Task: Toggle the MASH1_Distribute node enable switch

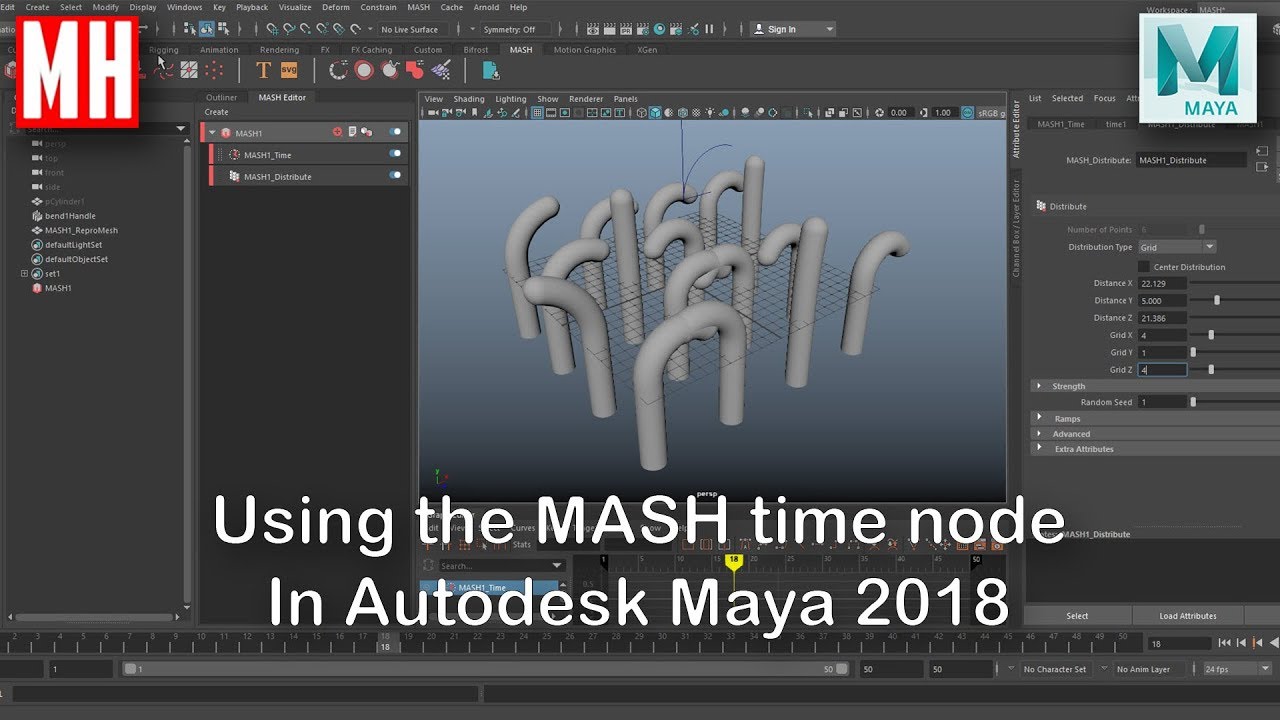Action: click(x=396, y=176)
